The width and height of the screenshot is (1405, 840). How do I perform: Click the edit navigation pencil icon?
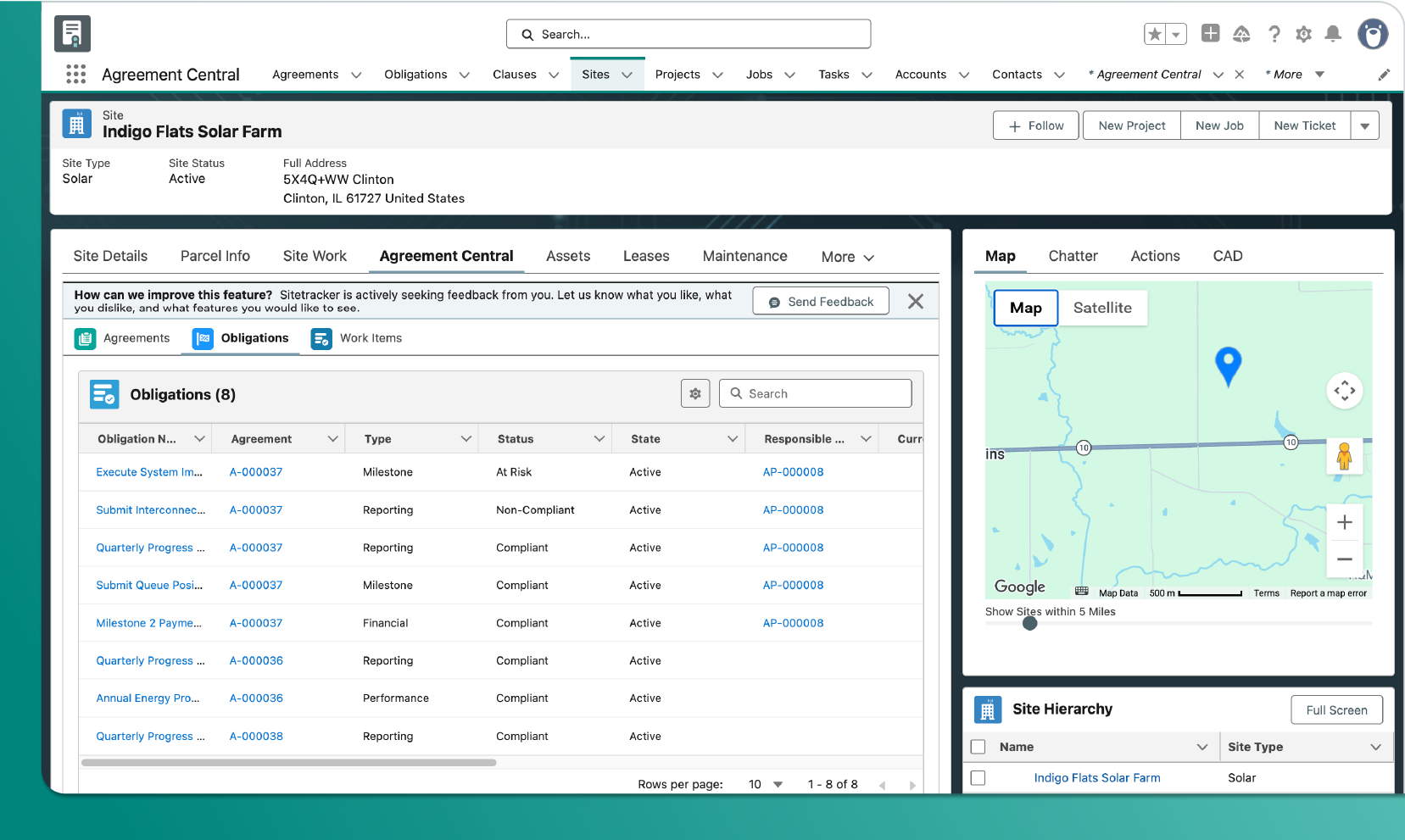click(x=1384, y=75)
